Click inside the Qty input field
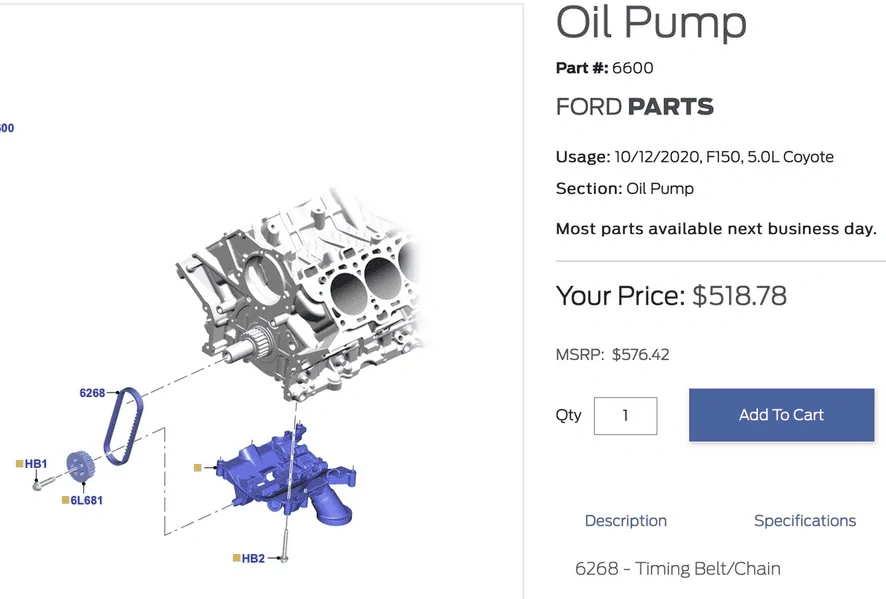 tap(625, 416)
